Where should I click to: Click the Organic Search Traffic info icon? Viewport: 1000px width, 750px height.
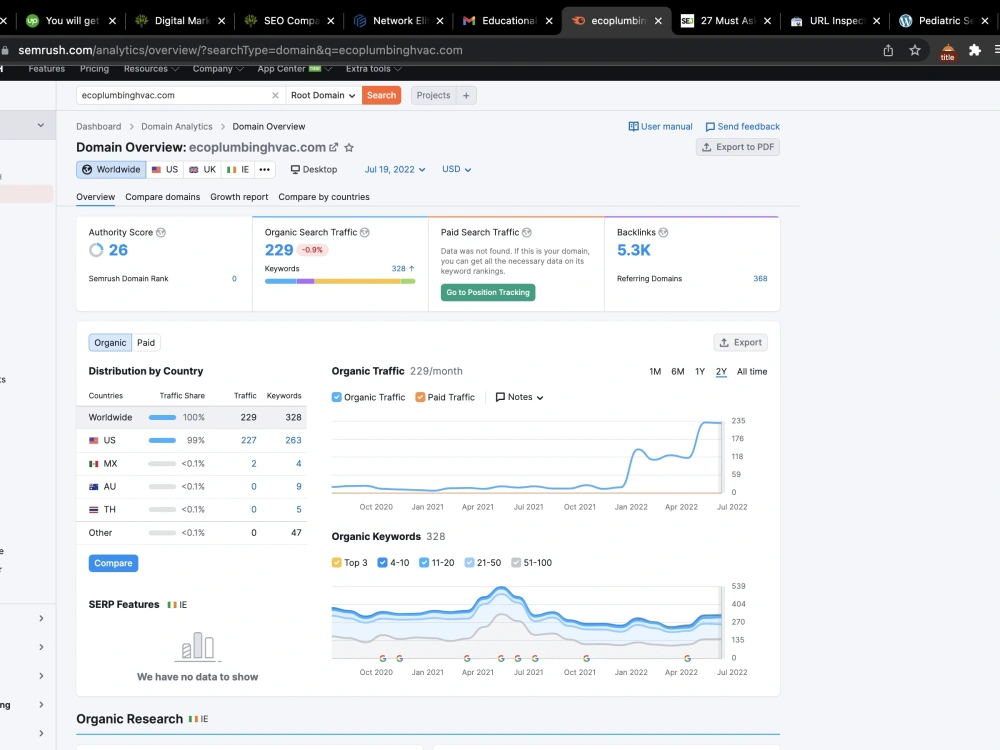click(x=365, y=232)
